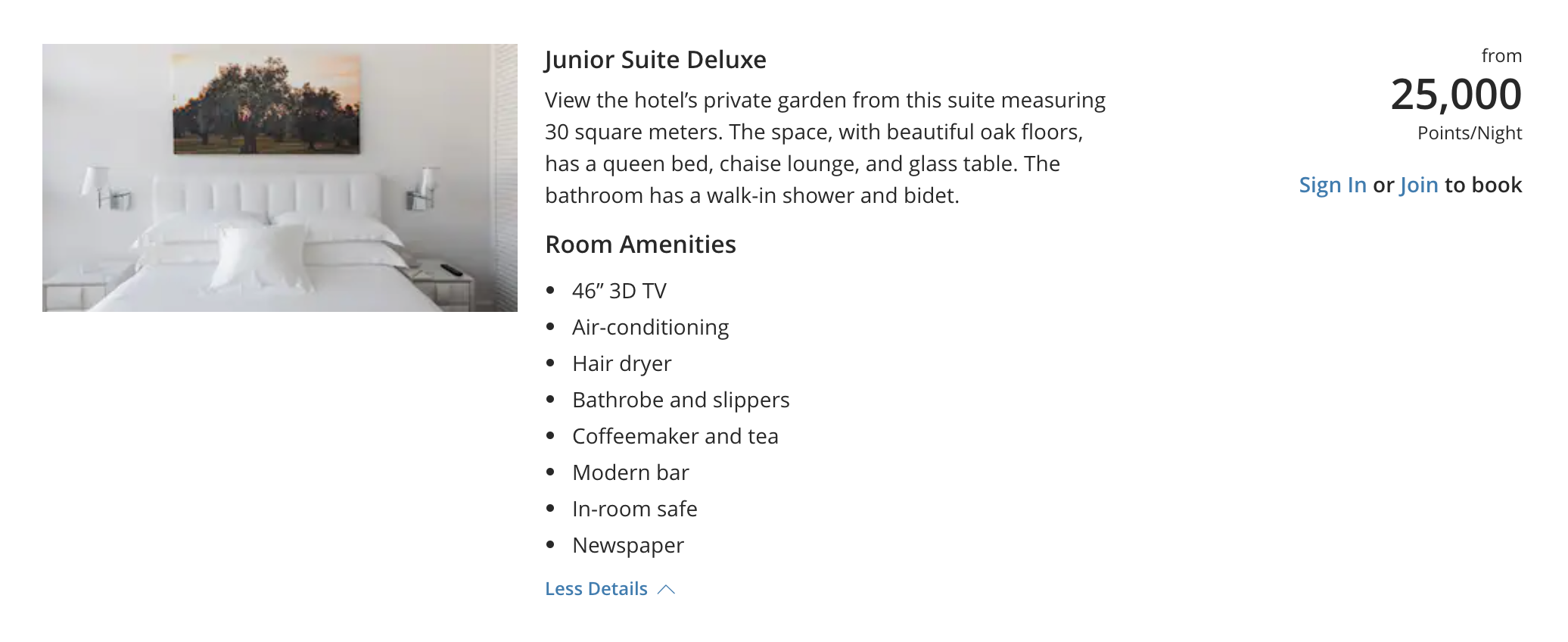The height and width of the screenshot is (642, 1568).
Task: Open the Junior Suite Deluxe room photo
Action: 280,178
